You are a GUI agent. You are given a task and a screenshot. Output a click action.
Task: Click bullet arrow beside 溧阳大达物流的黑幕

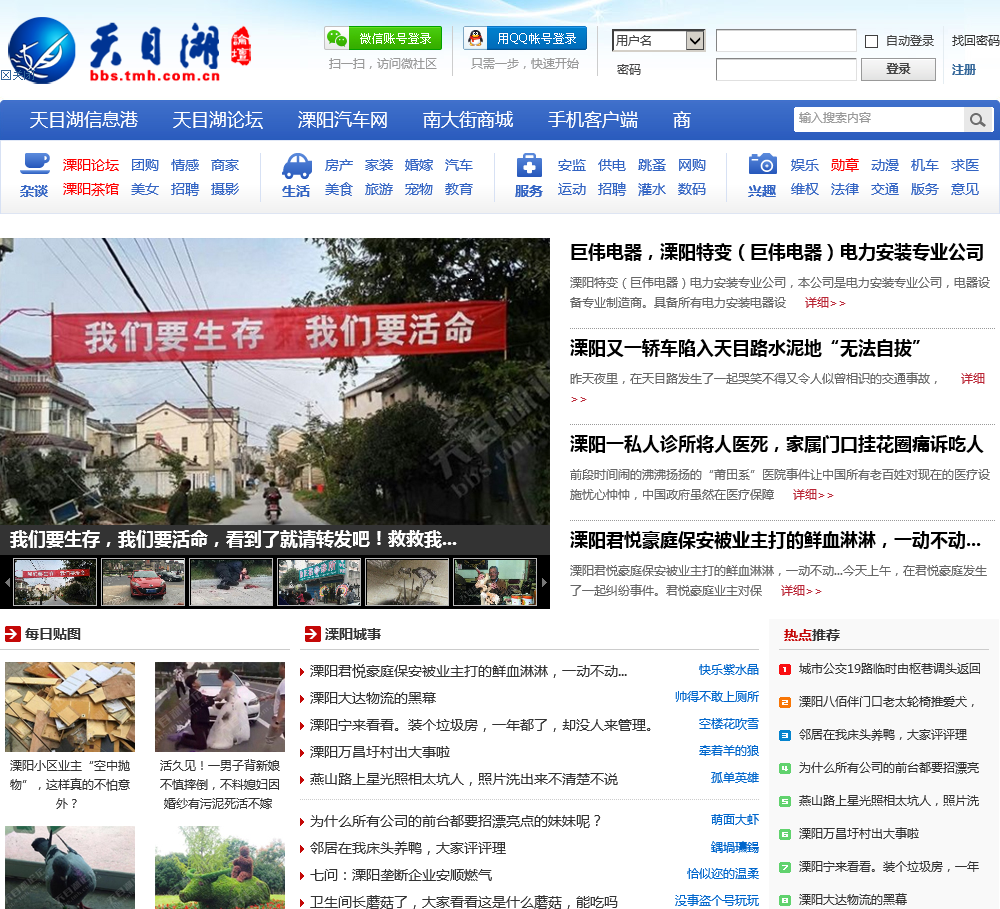(302, 699)
